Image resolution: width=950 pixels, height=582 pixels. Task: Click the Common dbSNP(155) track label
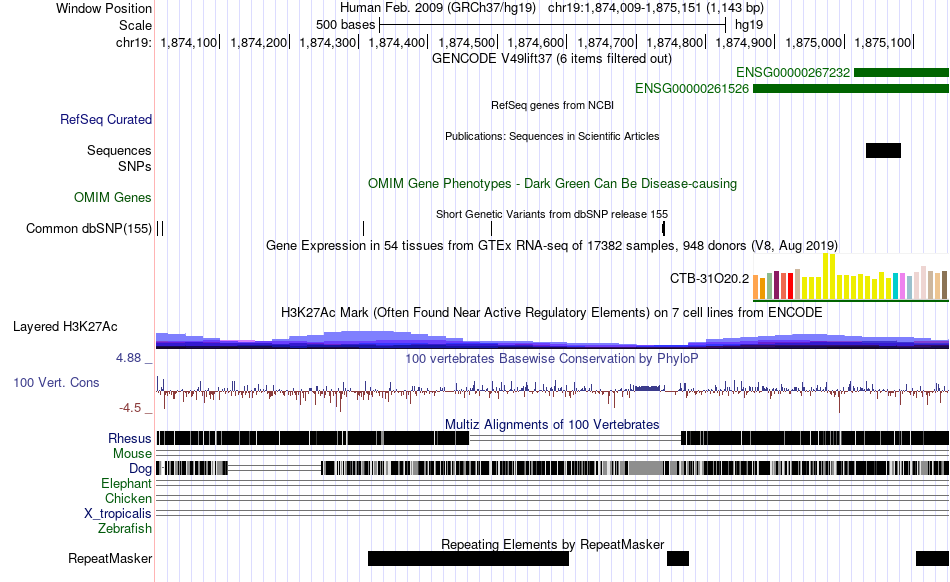coord(88,228)
